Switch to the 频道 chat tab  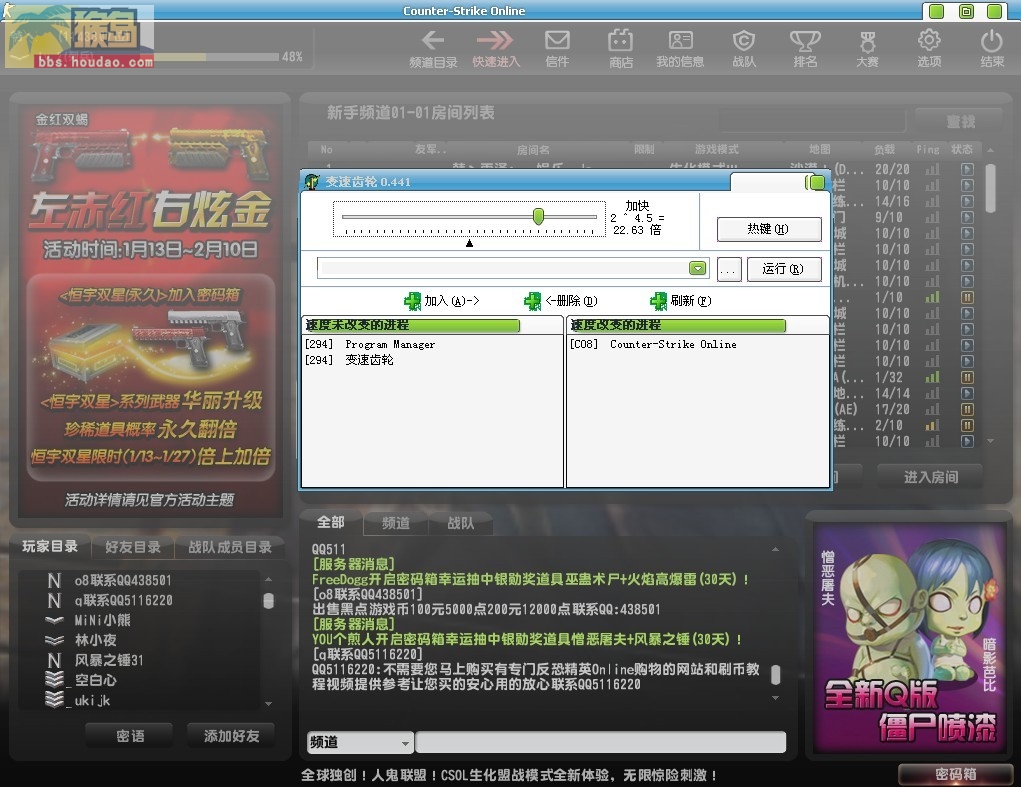coord(396,523)
